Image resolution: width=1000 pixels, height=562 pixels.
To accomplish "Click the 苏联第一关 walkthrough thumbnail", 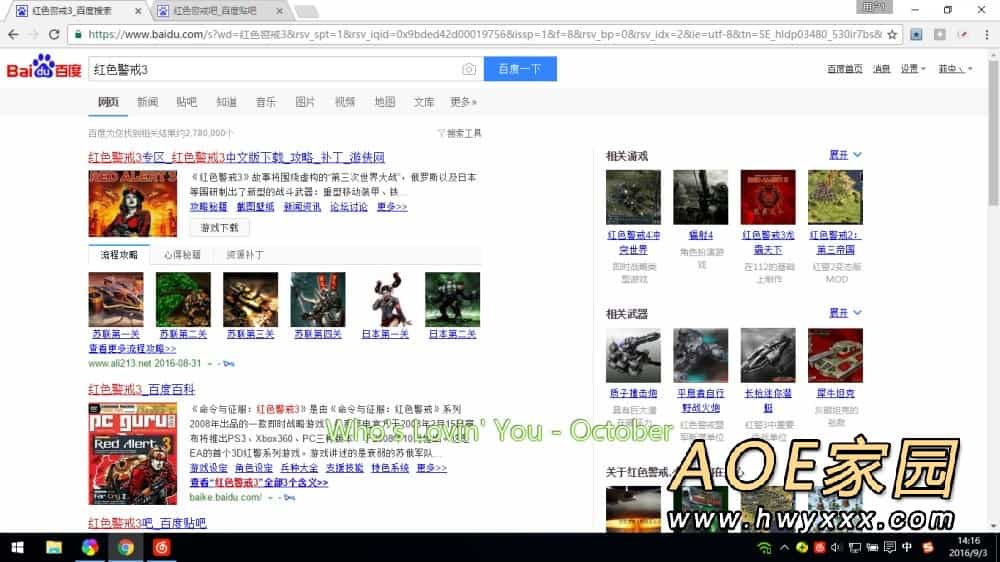I will 115,299.
